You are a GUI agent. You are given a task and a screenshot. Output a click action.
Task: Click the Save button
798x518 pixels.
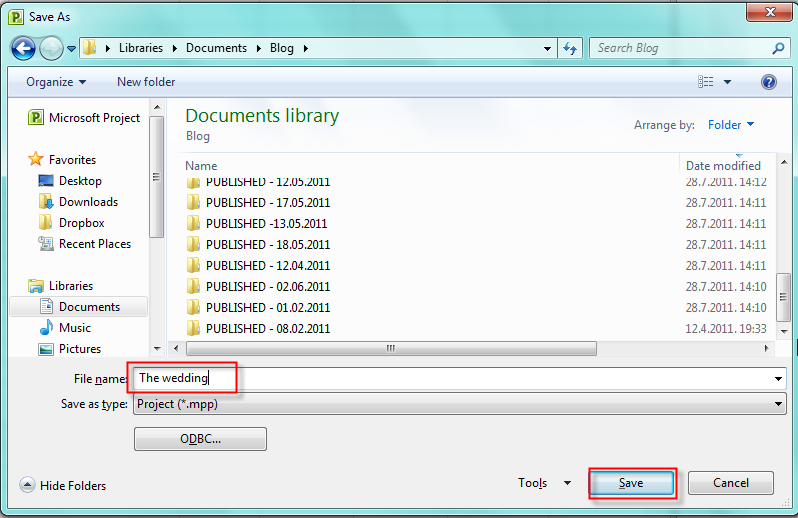[x=632, y=483]
